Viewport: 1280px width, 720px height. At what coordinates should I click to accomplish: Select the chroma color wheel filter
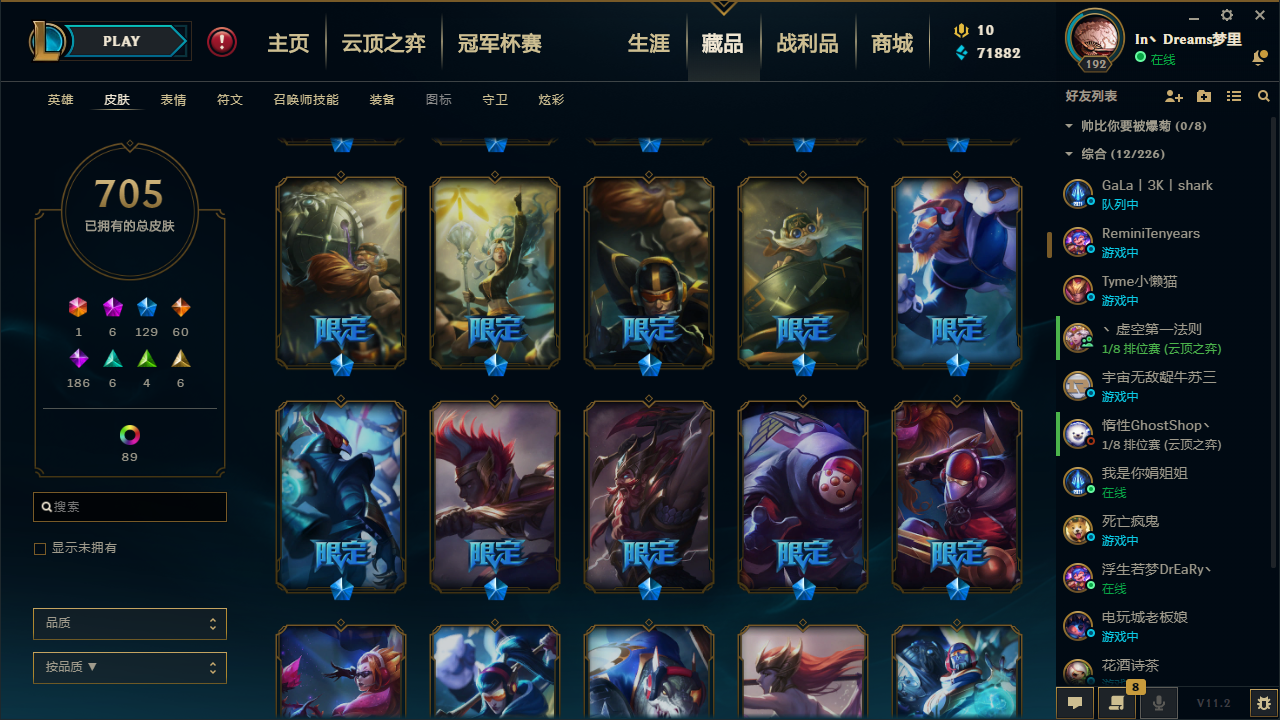click(129, 435)
